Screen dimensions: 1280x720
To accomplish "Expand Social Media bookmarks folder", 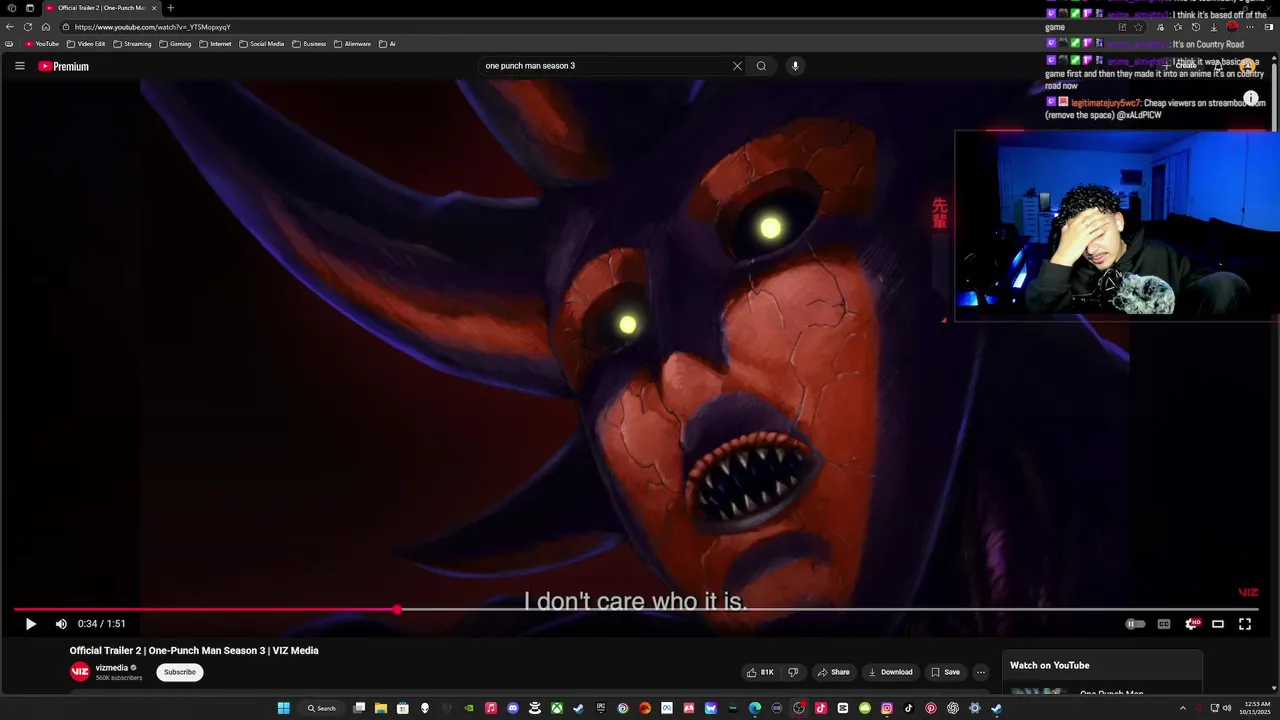I will [x=262, y=44].
